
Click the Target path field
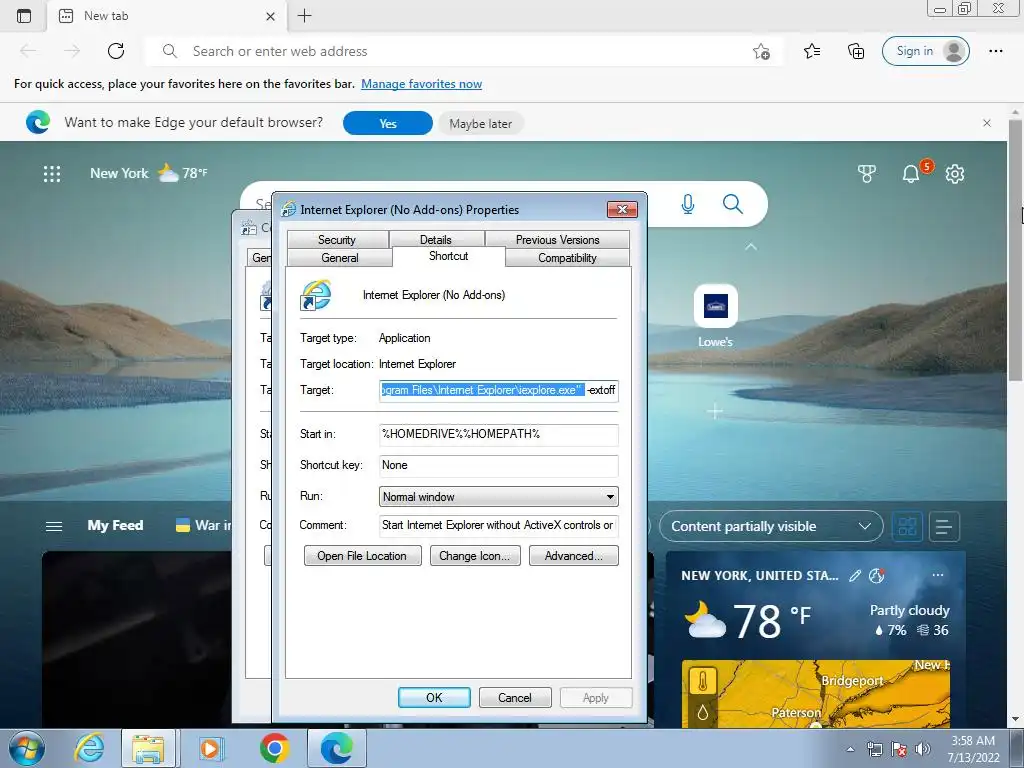(498, 391)
